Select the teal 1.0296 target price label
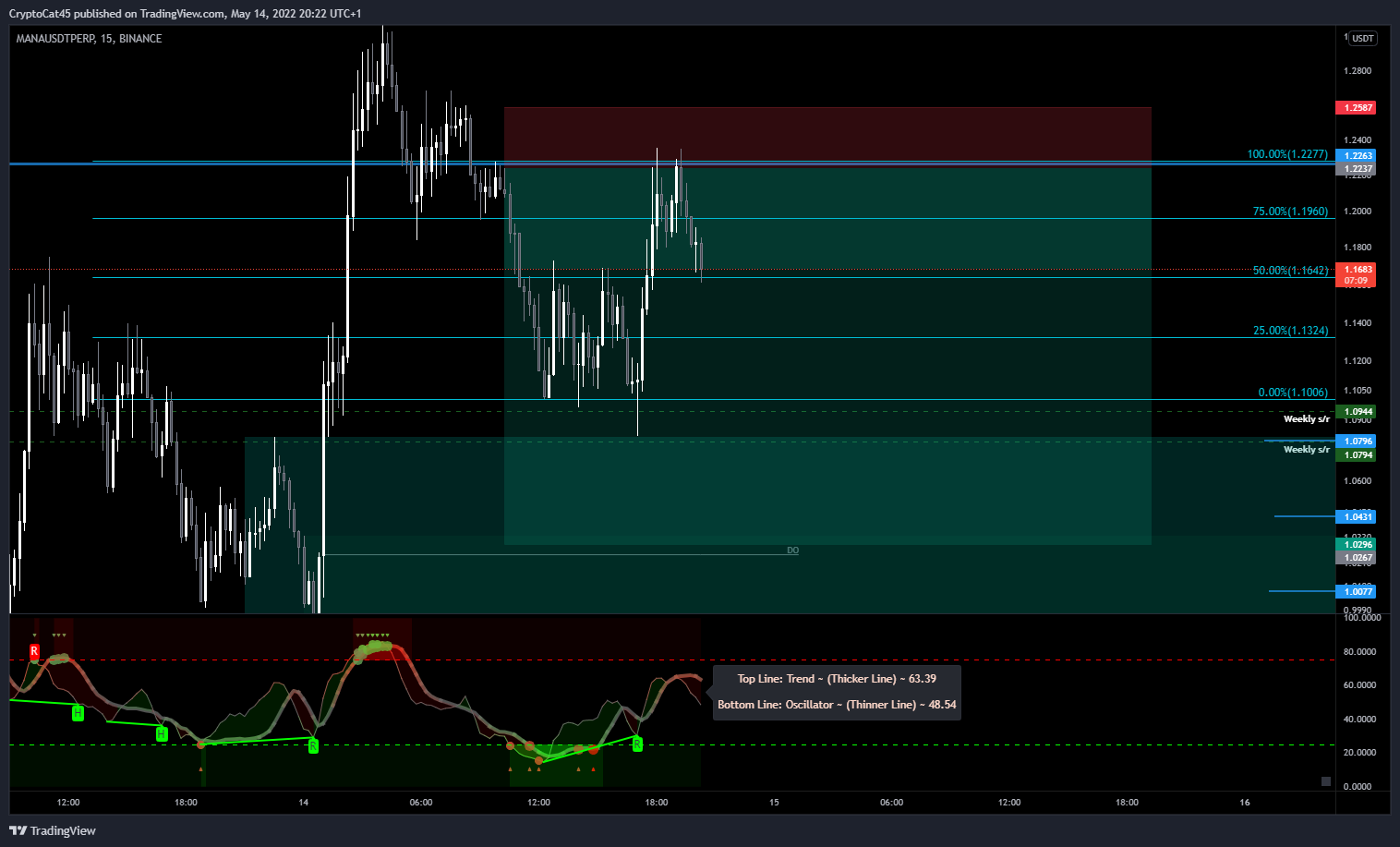The width and height of the screenshot is (1400, 847). (1356, 545)
